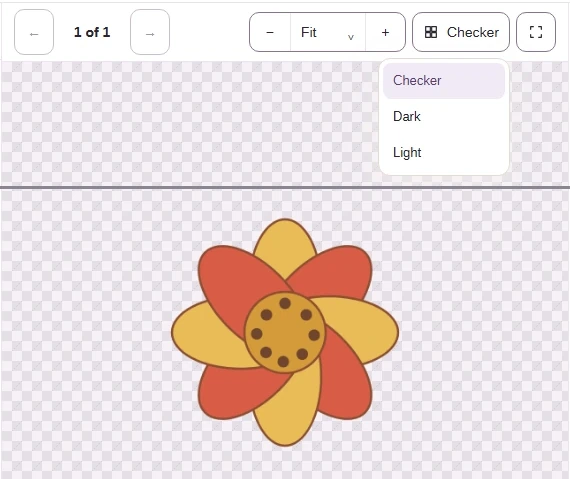Select the Checker background option
This screenshot has width=570, height=479.
pos(444,81)
